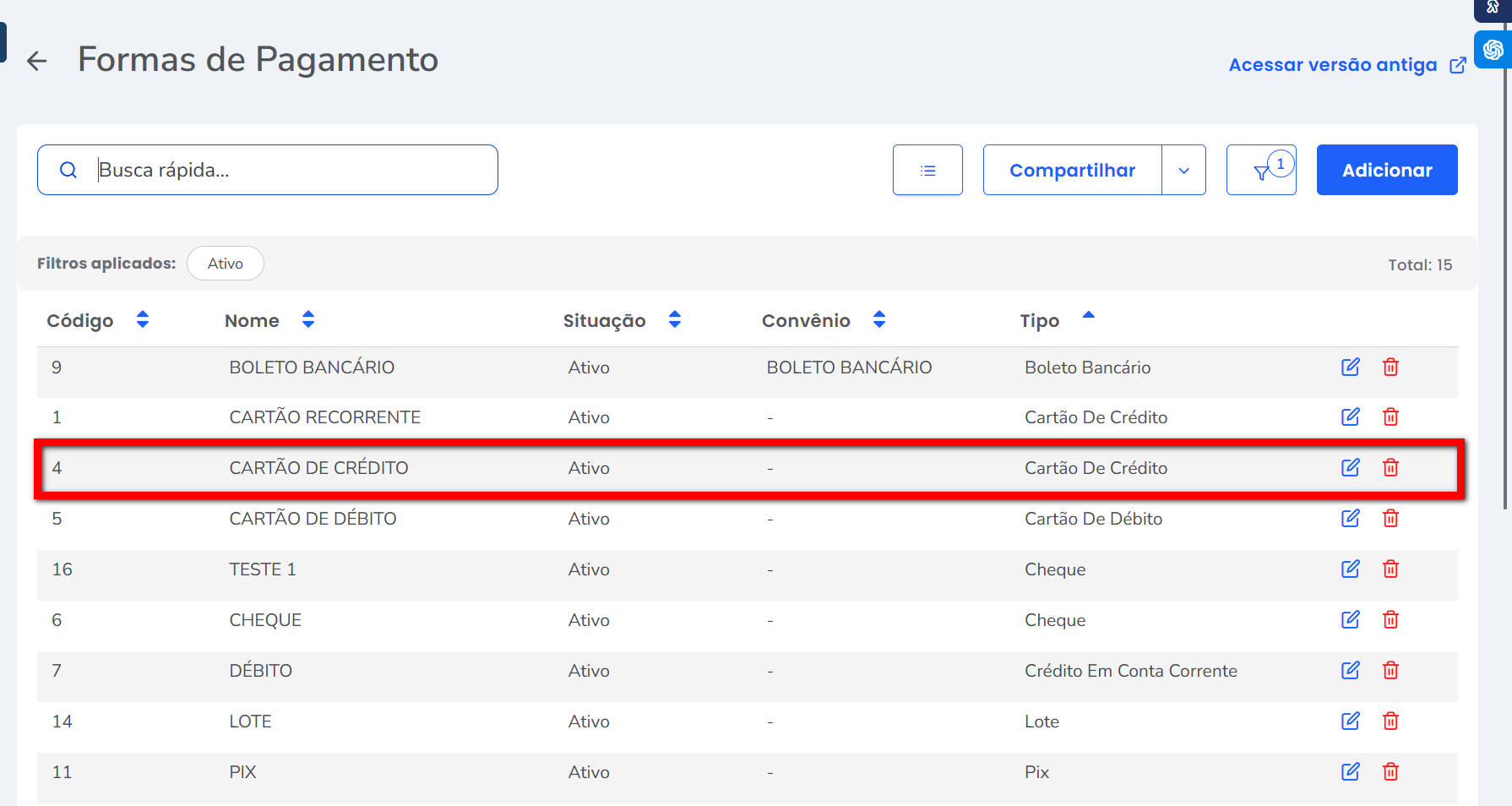Delete the TESTE 1 payment method
The width and height of the screenshot is (1512, 806).
[1390, 569]
